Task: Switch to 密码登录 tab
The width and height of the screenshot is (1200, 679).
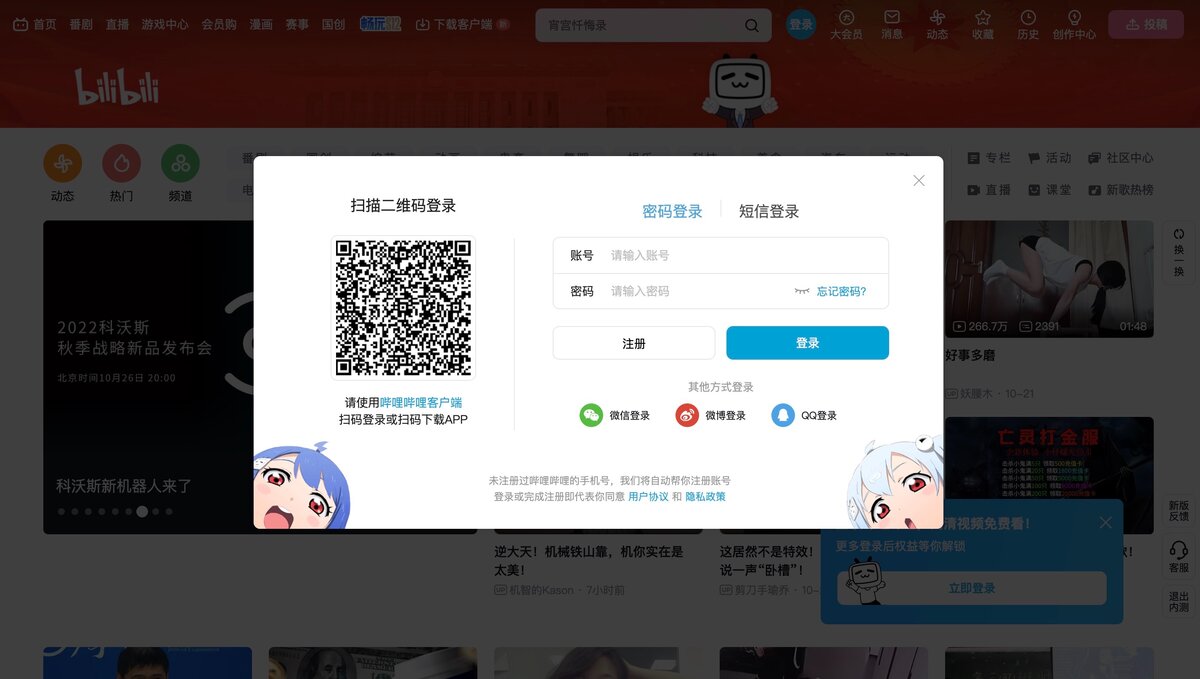Action: pyautogui.click(x=672, y=211)
